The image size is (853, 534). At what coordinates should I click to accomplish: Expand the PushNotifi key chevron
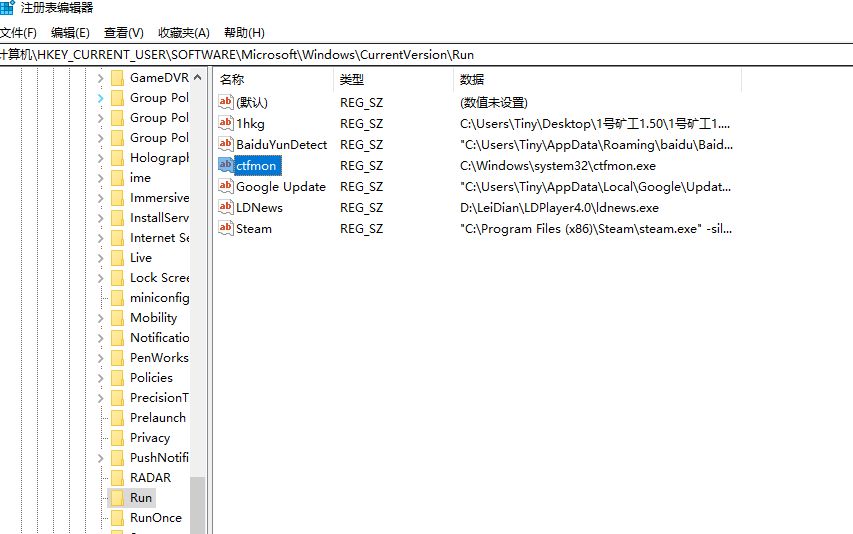[101, 458]
